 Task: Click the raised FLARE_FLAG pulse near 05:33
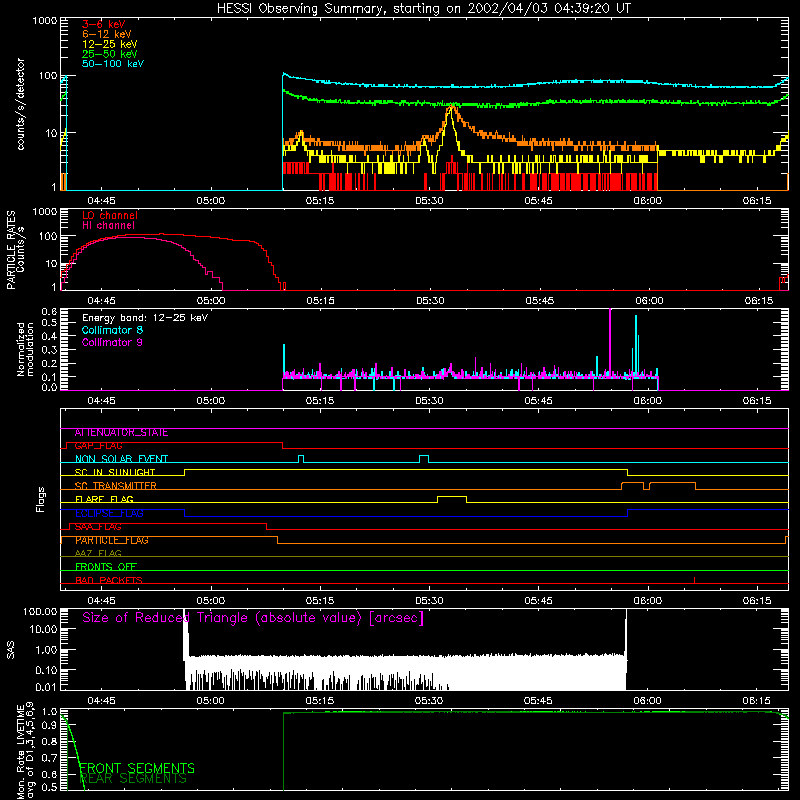click(452, 499)
